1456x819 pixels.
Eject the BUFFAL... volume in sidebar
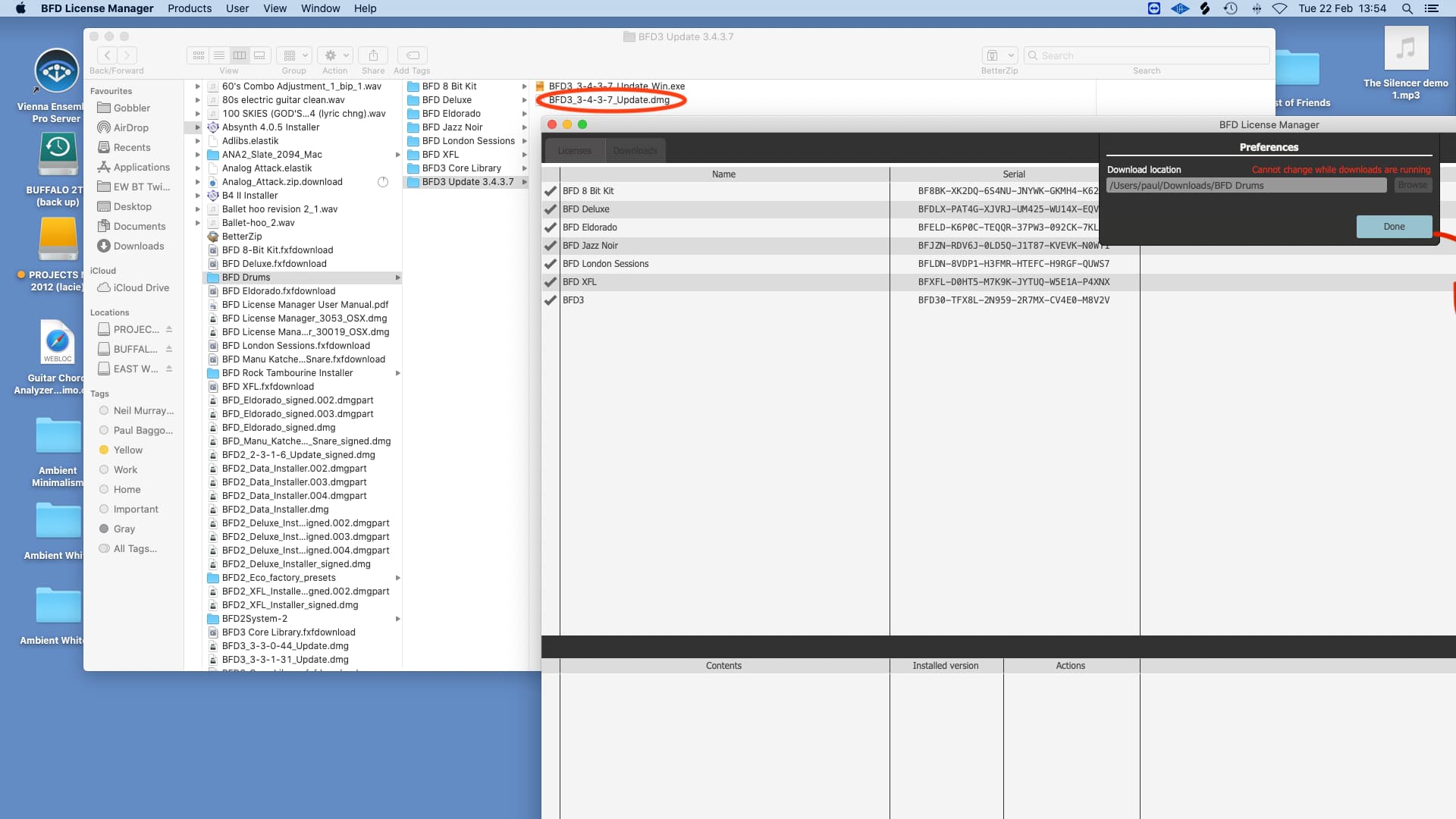pos(168,349)
